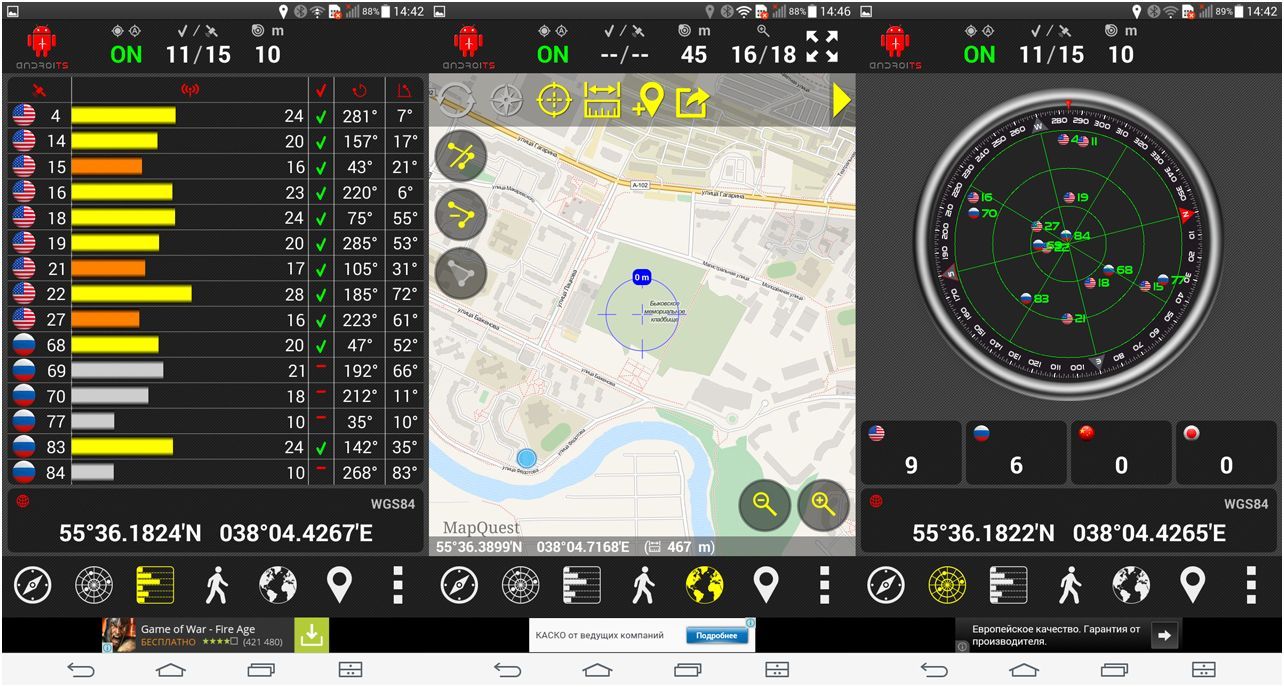This screenshot has width=1284, height=687.
Task: Tap the center-on-location crosshair icon in map toolbar
Action: tap(553, 100)
